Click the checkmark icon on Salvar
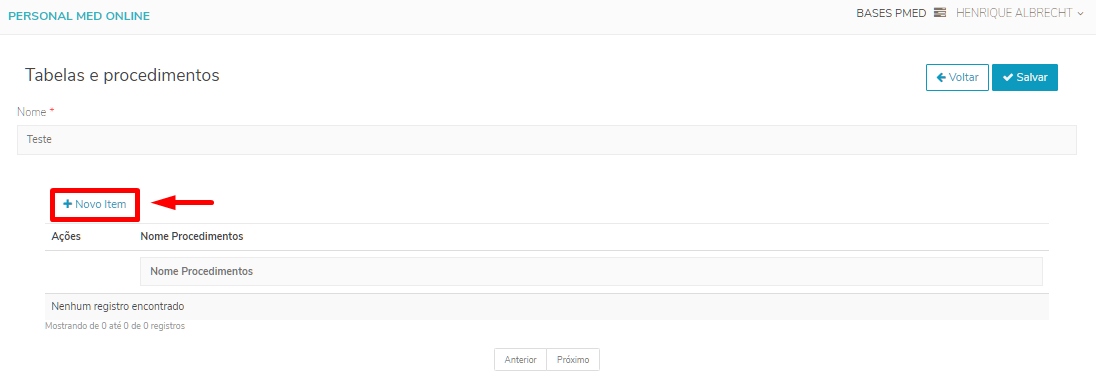 [1007, 78]
